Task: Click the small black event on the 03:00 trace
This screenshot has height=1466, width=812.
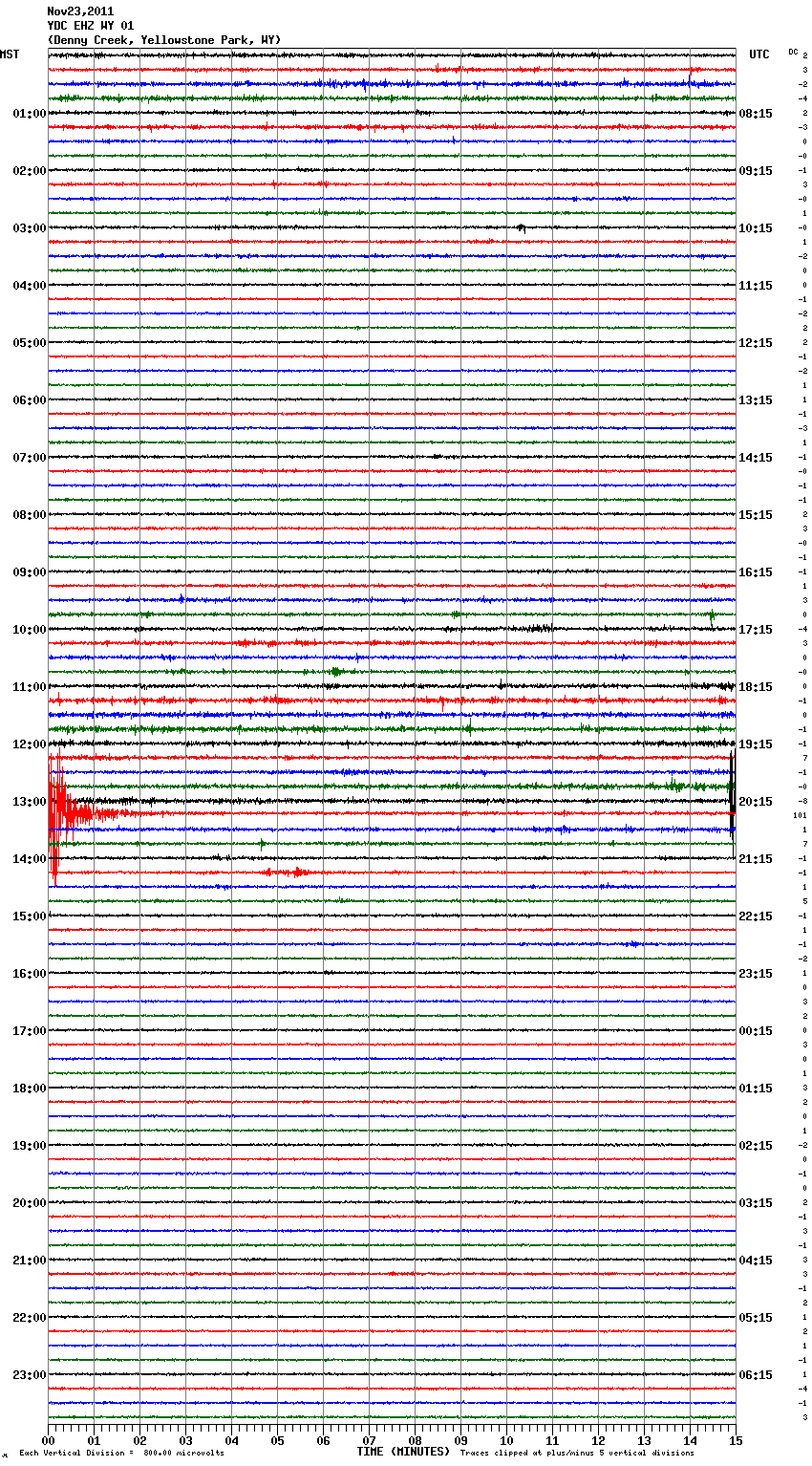Action: 522,228
